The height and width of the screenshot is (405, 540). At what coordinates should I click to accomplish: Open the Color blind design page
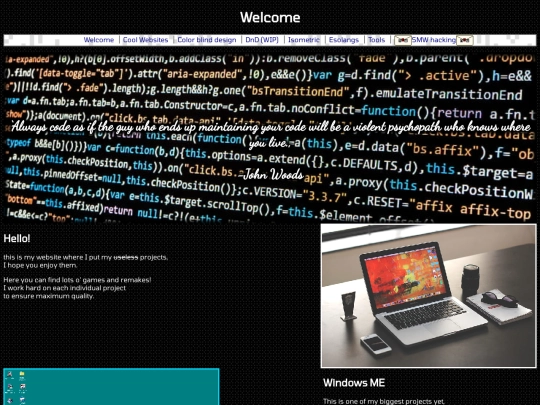(x=207, y=40)
